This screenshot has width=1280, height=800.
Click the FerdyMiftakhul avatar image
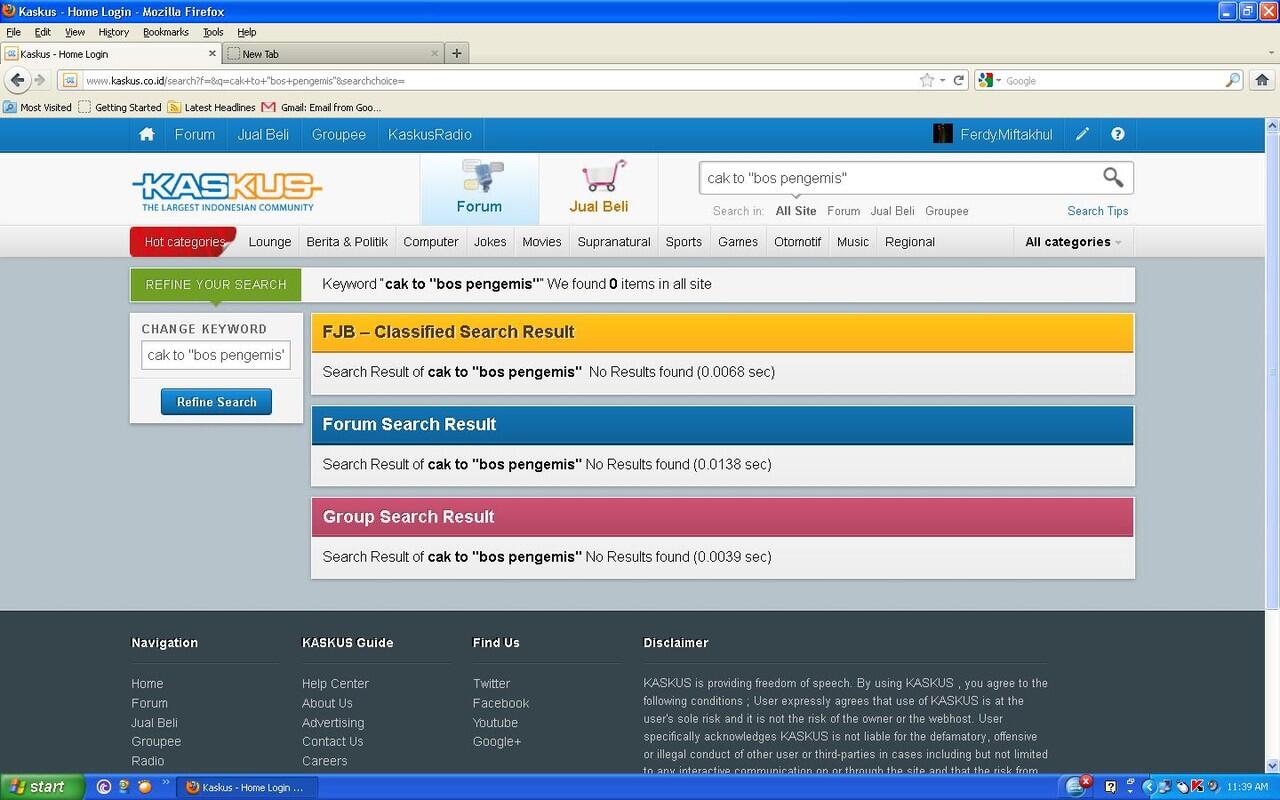pos(942,134)
